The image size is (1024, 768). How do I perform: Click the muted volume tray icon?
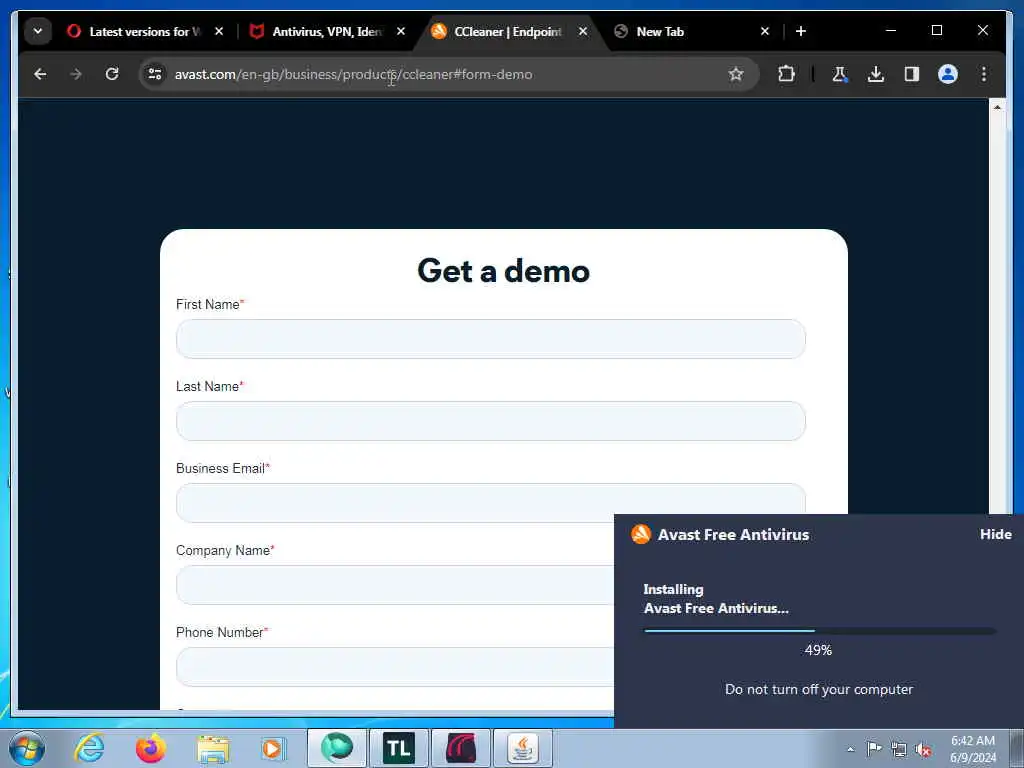(x=923, y=749)
